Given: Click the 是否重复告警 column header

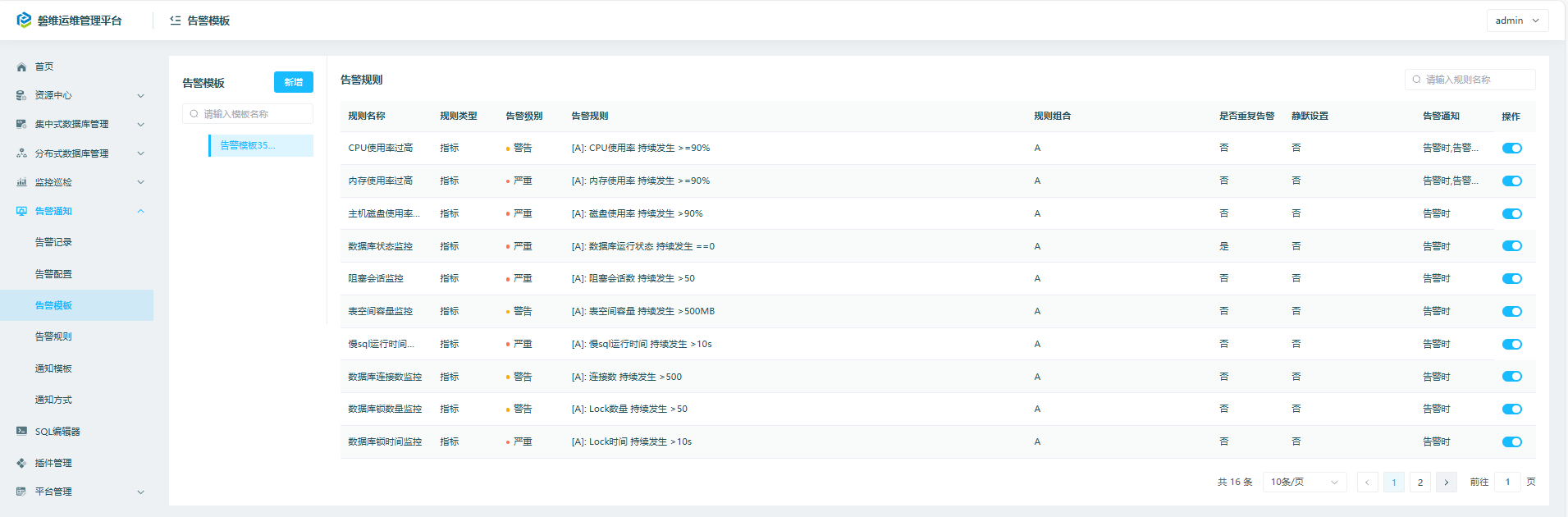Looking at the screenshot, I should 1247,117.
